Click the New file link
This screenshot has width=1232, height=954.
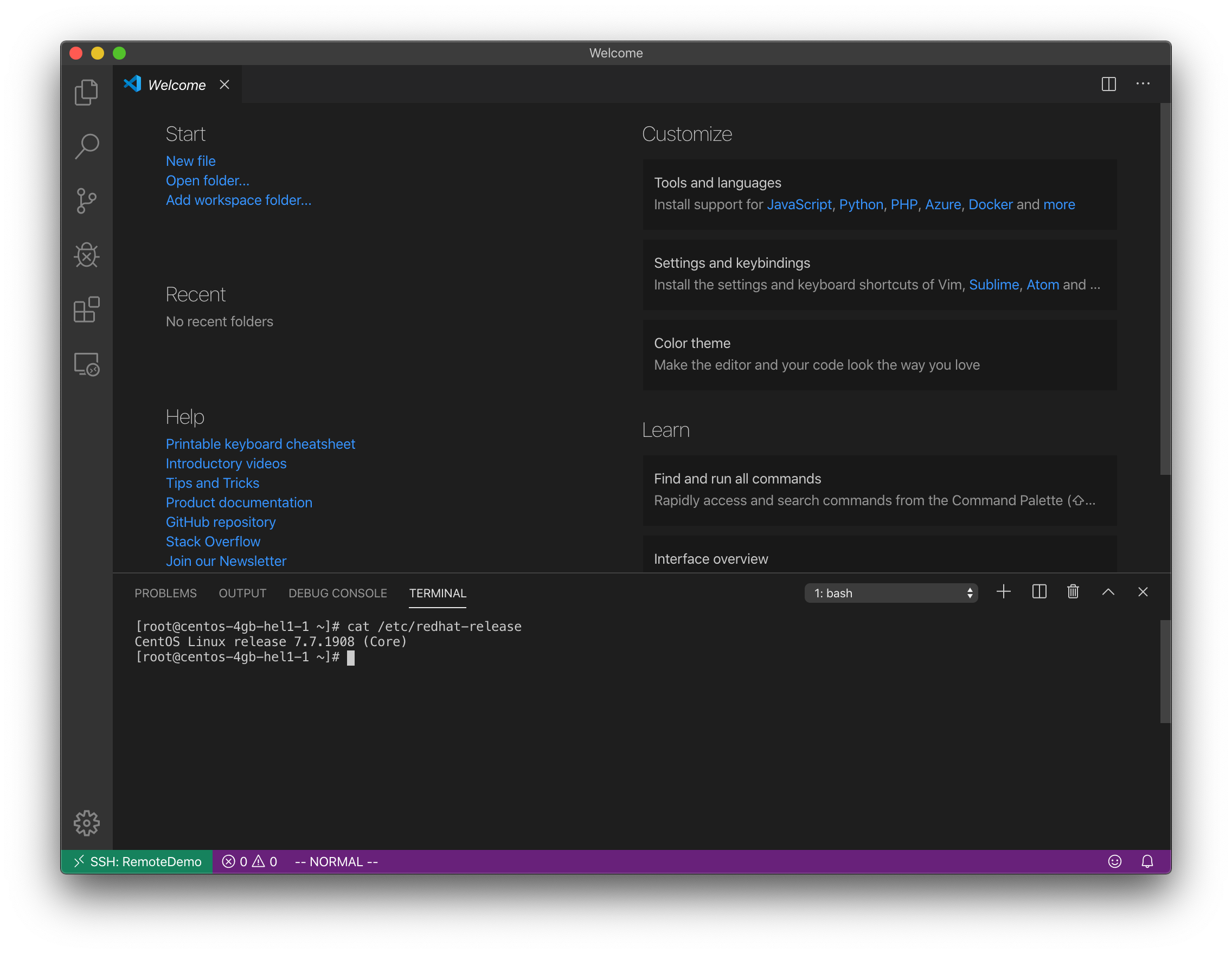pos(191,161)
